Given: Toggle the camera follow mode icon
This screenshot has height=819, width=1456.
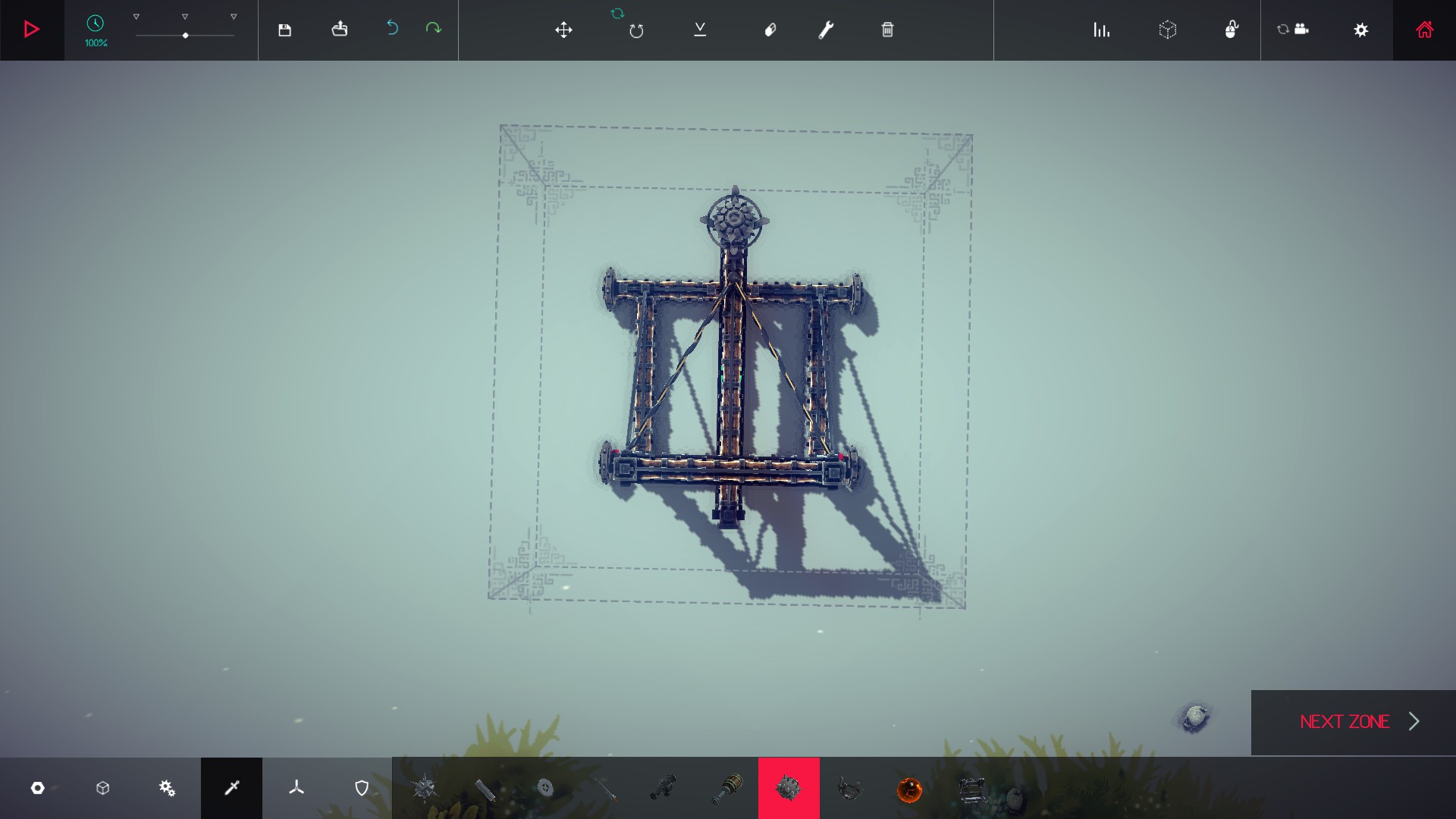Looking at the screenshot, I should tap(1293, 30).
